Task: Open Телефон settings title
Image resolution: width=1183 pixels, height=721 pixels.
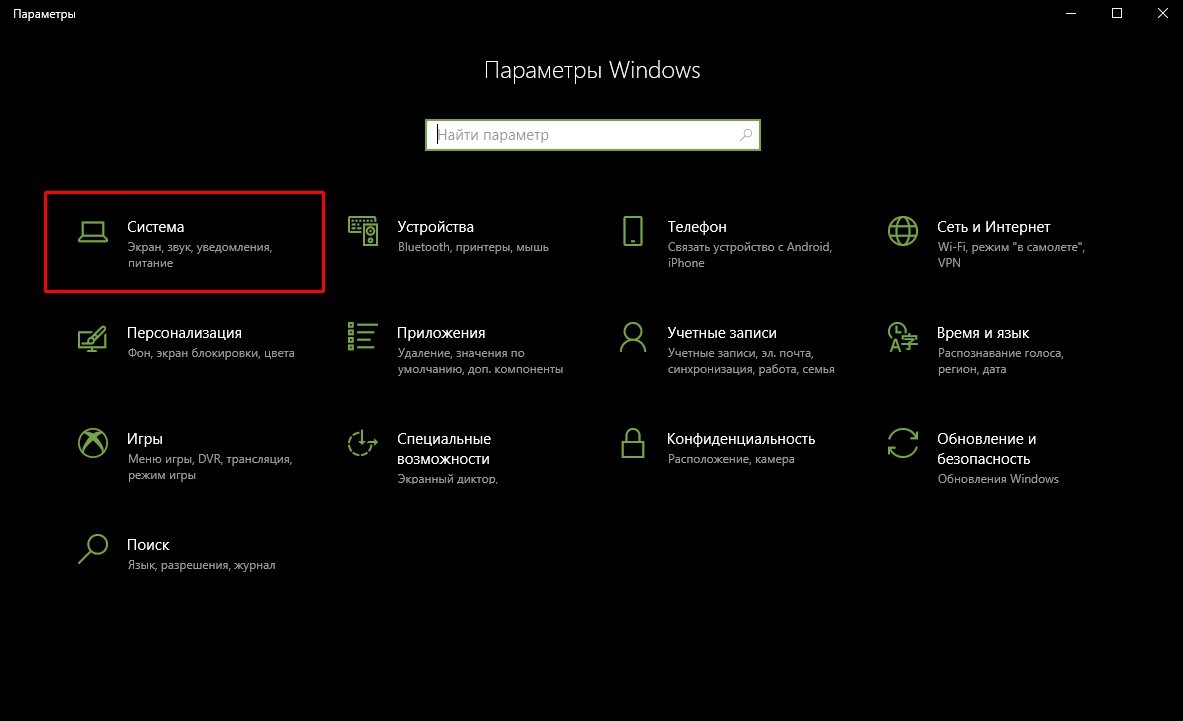Action: 697,227
